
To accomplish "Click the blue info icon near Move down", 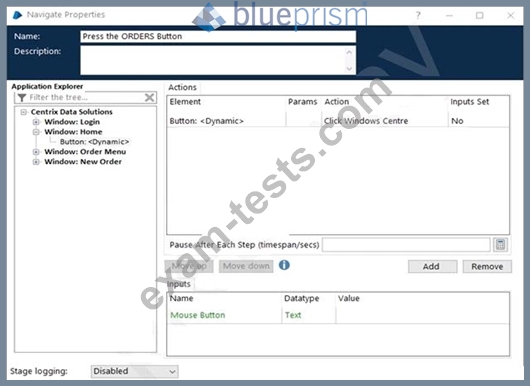I will (284, 265).
